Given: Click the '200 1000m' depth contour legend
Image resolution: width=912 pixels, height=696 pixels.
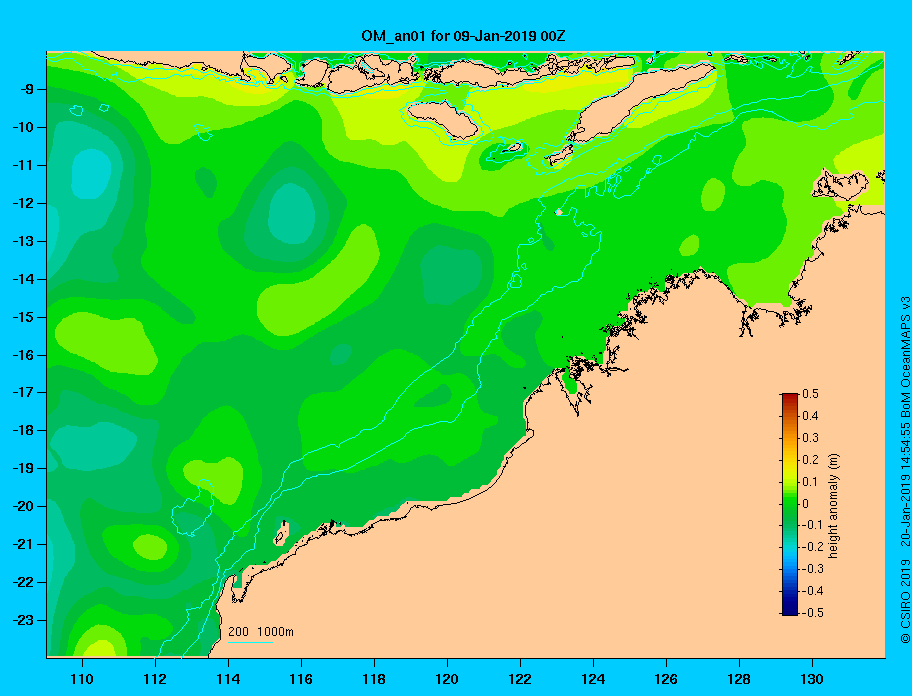Looking at the screenshot, I should (261, 632).
